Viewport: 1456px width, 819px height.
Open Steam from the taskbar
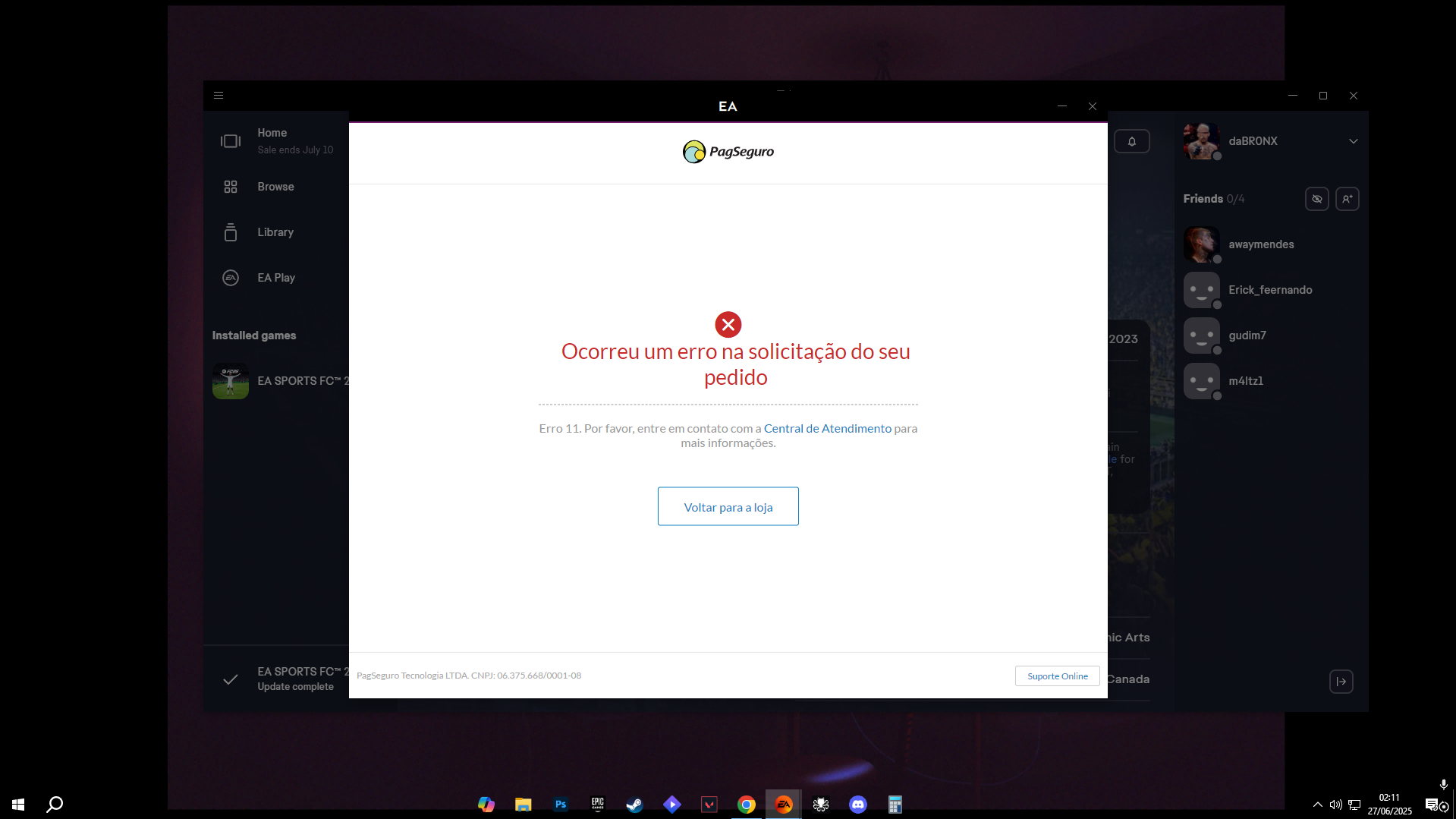tap(634, 805)
